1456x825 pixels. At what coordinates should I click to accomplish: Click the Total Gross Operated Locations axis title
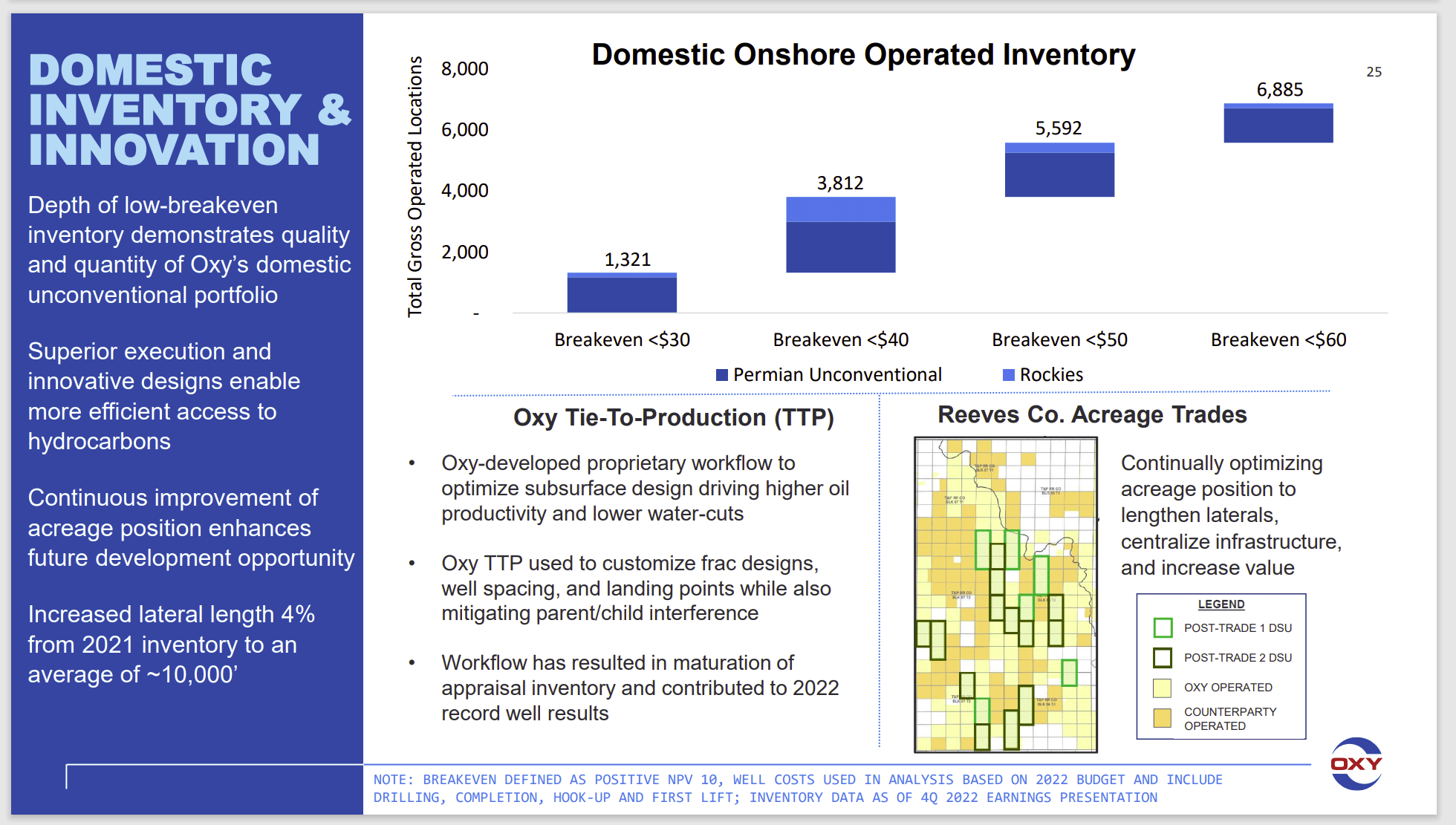415,186
